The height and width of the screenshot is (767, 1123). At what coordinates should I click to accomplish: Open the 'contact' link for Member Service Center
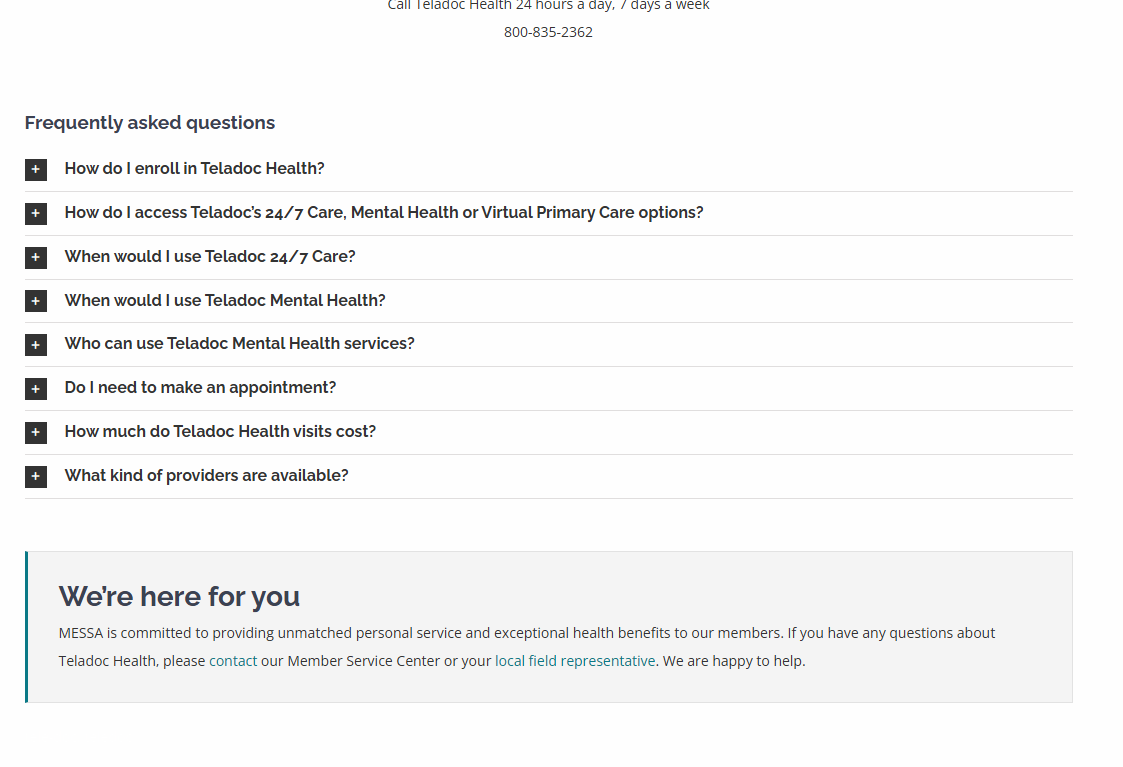[x=233, y=661]
